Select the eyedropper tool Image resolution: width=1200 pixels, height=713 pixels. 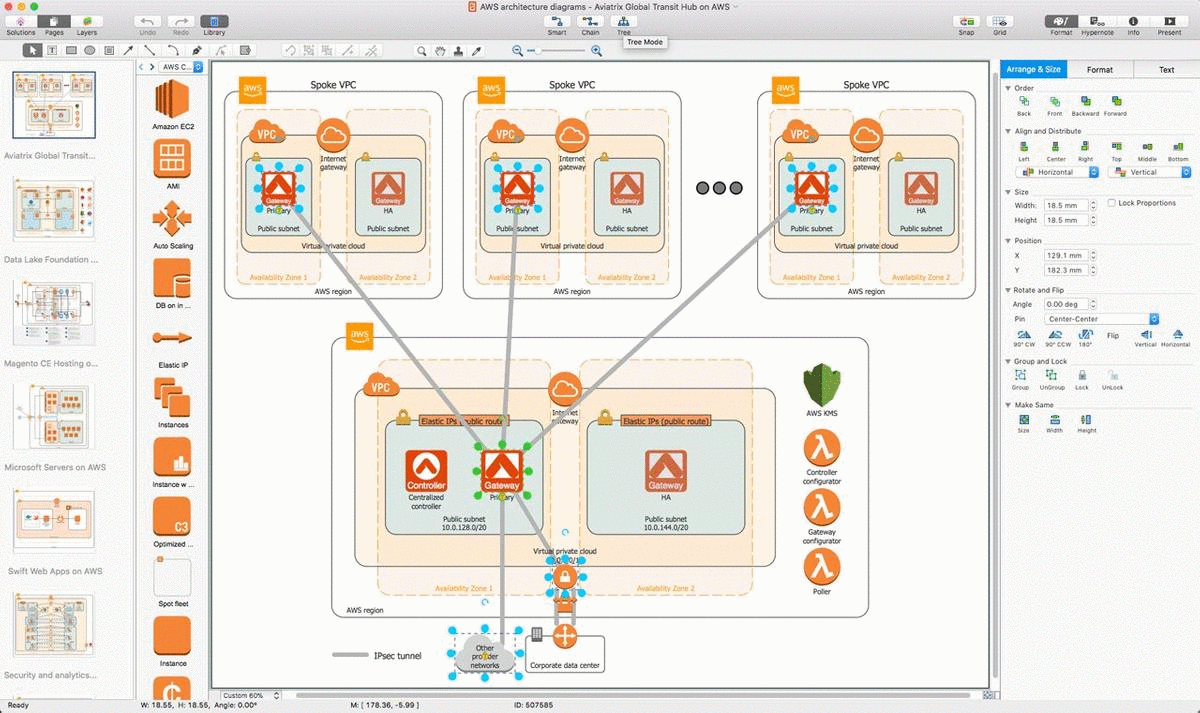pyautogui.click(x=478, y=50)
